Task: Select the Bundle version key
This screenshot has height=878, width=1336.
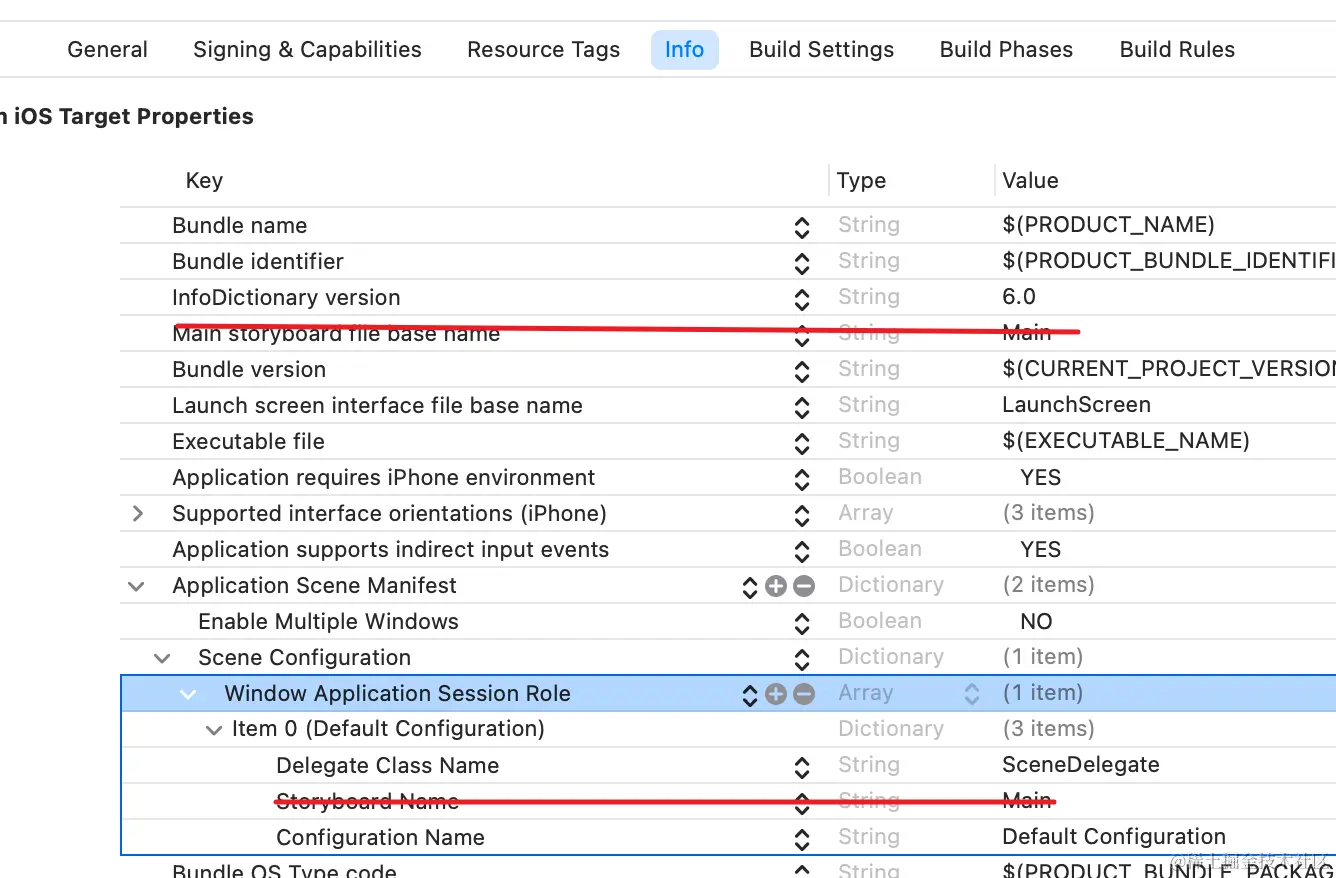Action: [249, 370]
